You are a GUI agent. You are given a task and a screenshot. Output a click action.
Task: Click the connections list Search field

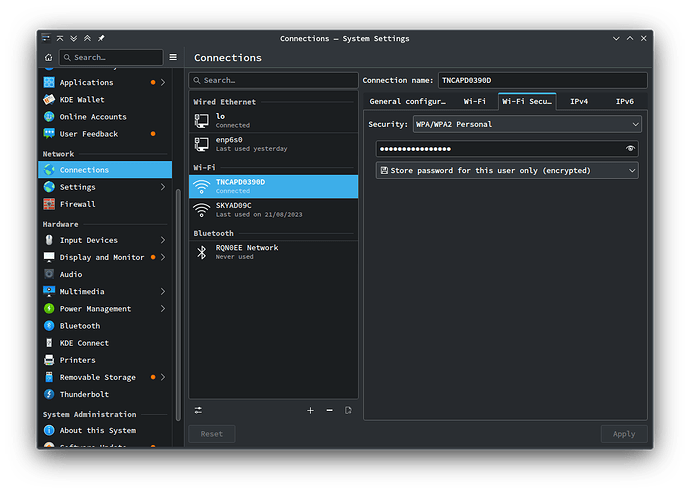tap(274, 81)
